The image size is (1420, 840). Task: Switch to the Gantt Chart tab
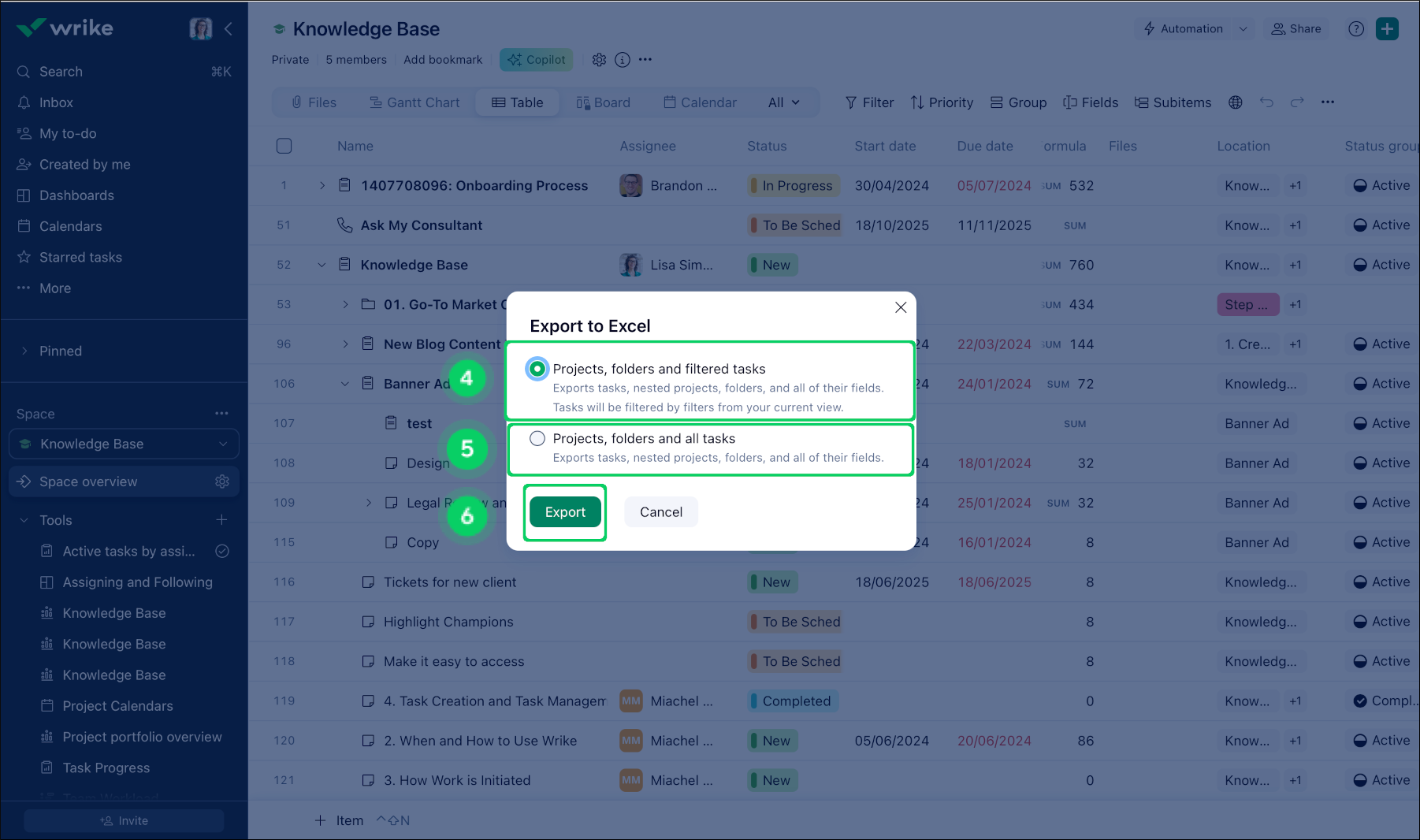[414, 102]
